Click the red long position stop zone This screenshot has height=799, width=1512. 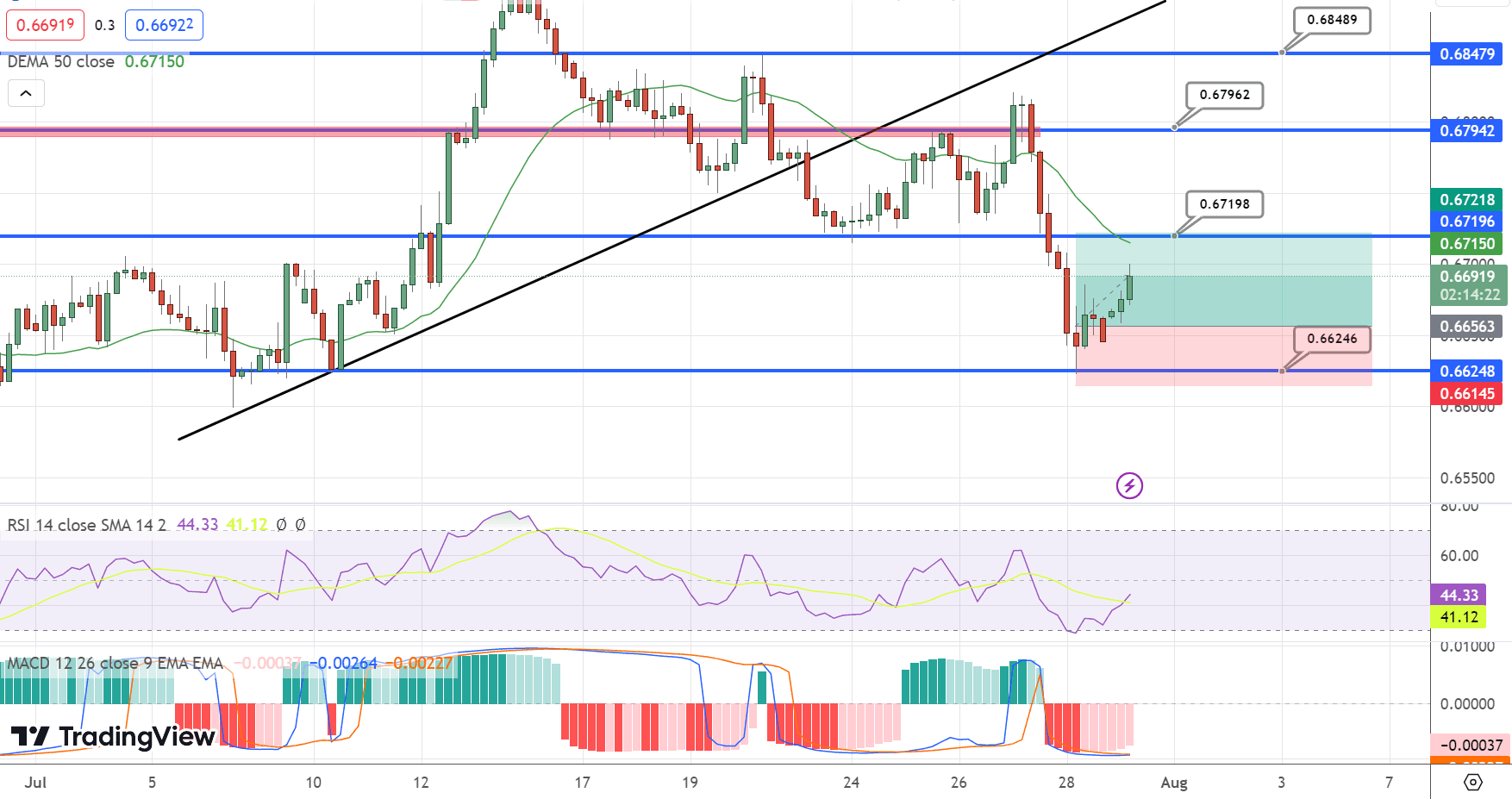(x=1224, y=356)
